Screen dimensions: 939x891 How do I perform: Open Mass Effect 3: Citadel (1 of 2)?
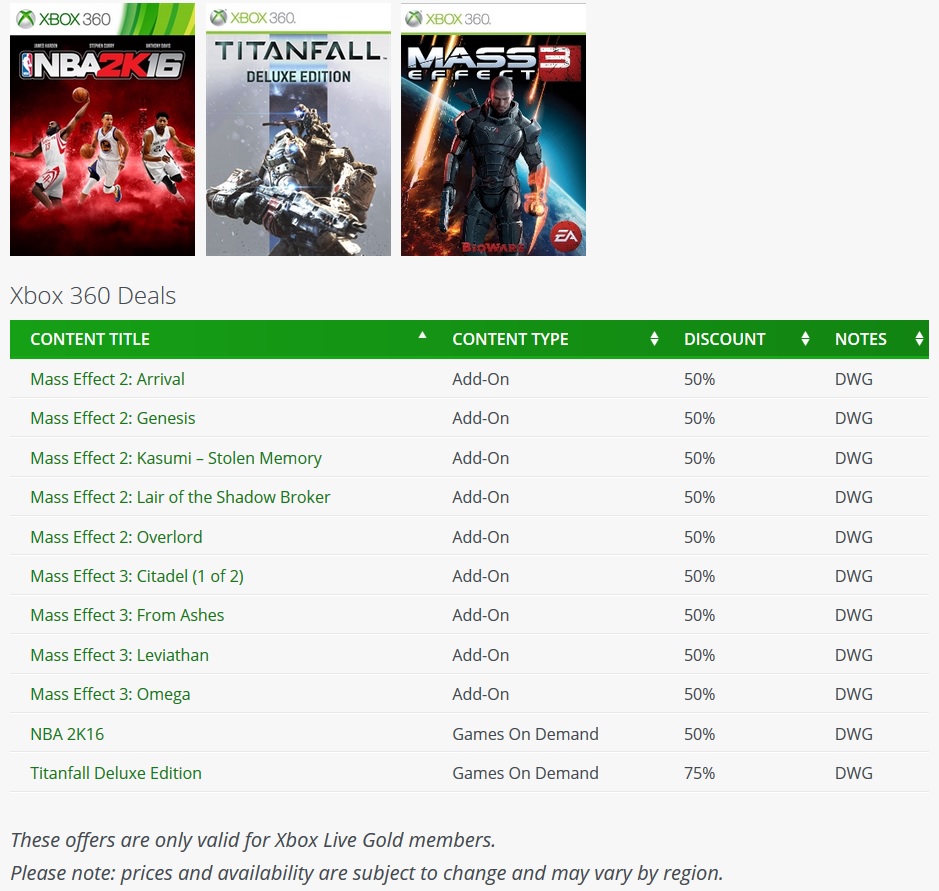click(137, 576)
